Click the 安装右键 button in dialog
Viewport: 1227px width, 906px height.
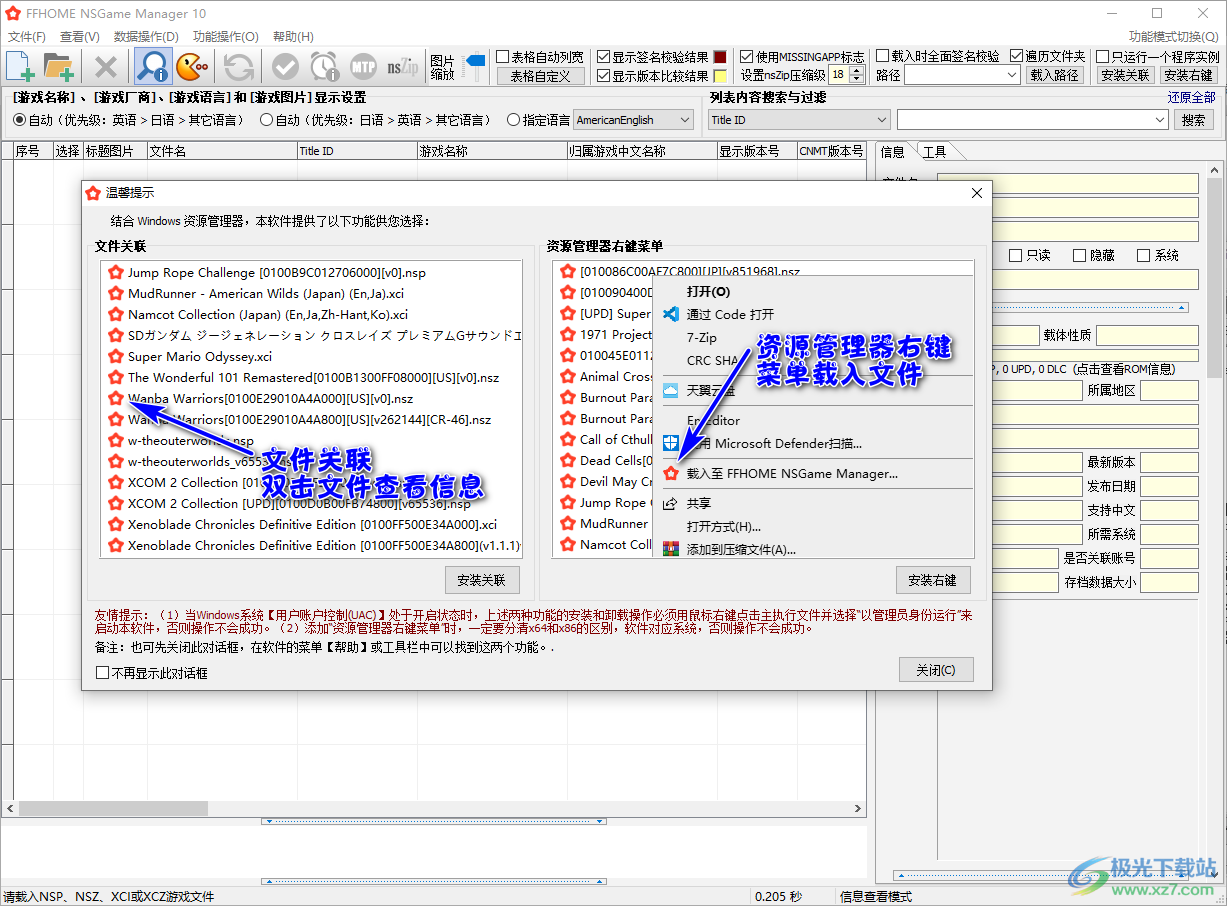[x=933, y=580]
